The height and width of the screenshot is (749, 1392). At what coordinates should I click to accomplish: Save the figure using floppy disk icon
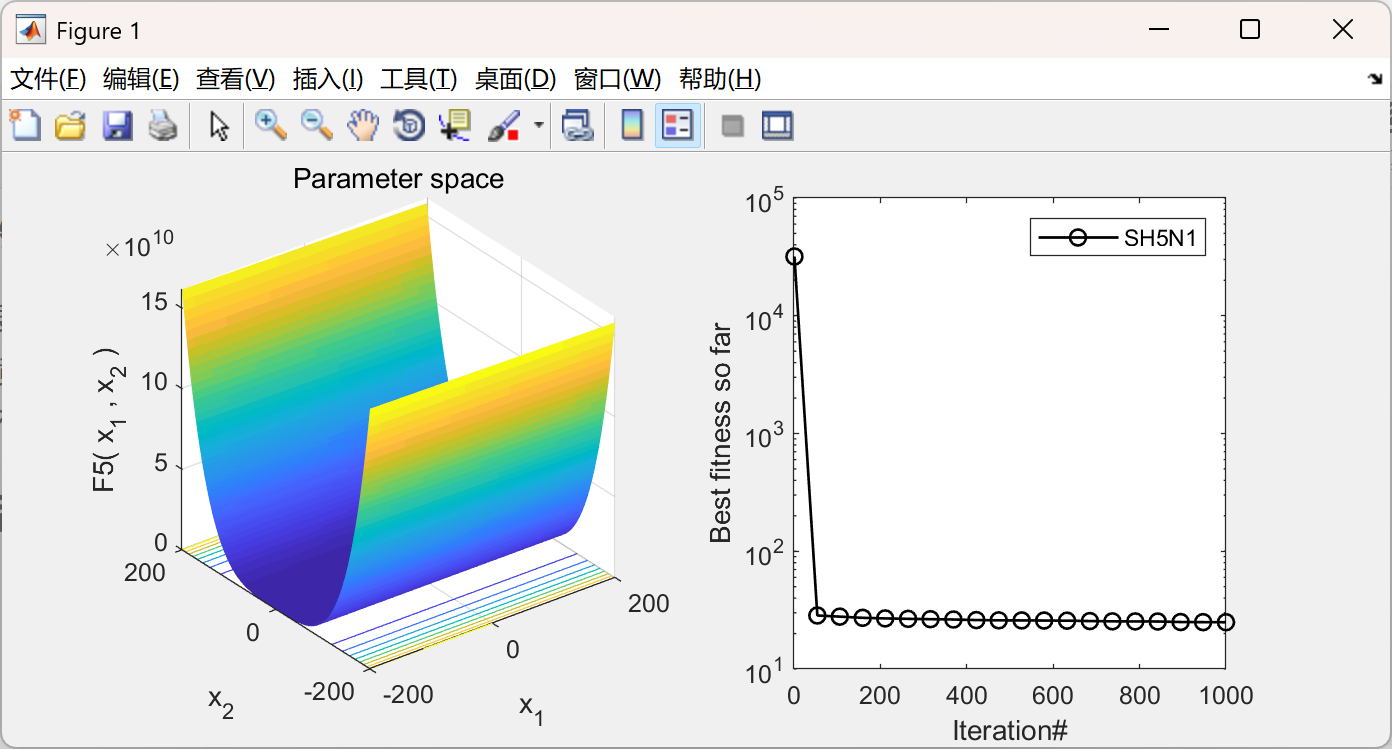117,125
